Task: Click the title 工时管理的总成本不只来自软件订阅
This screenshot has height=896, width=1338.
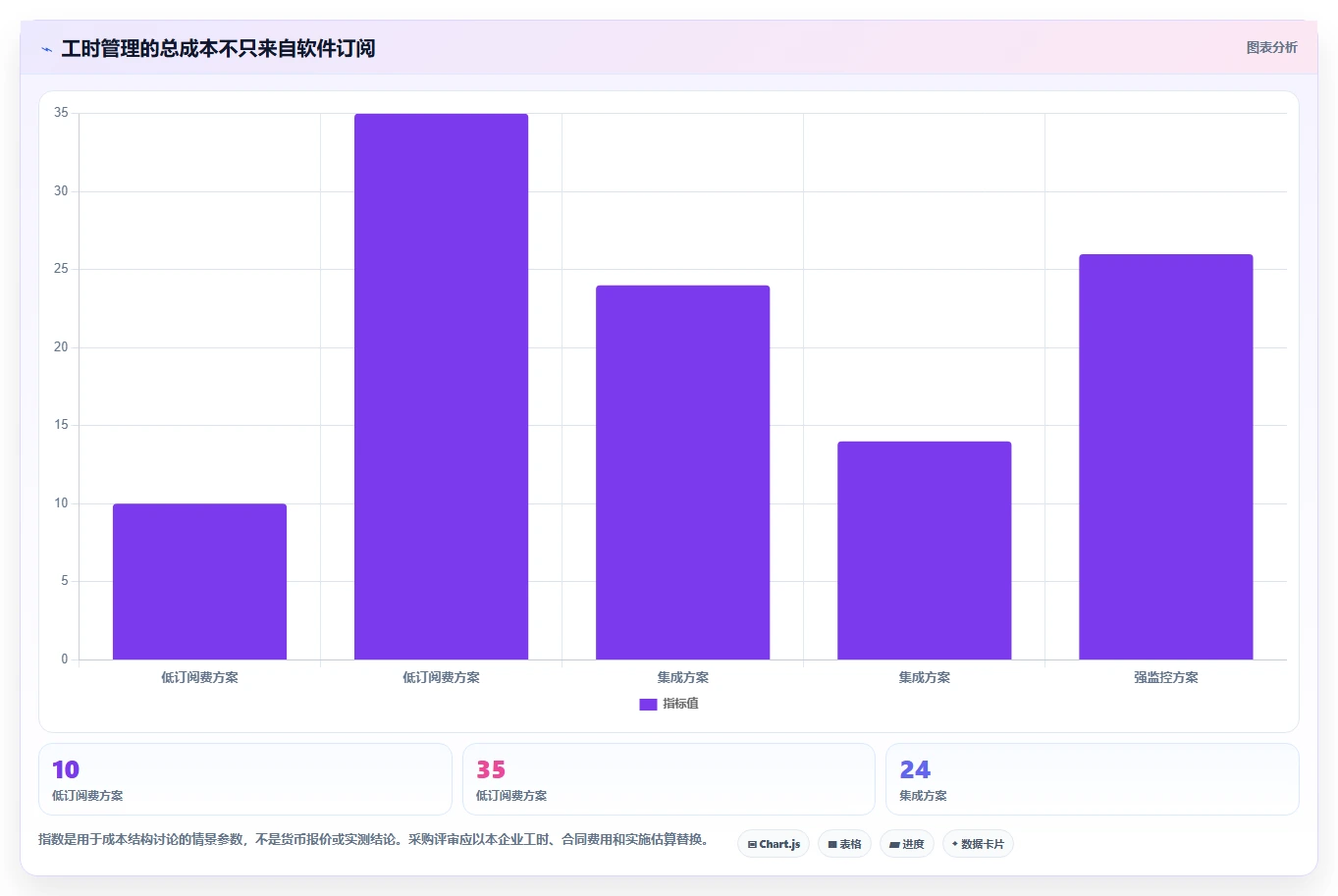Action: coord(218,48)
